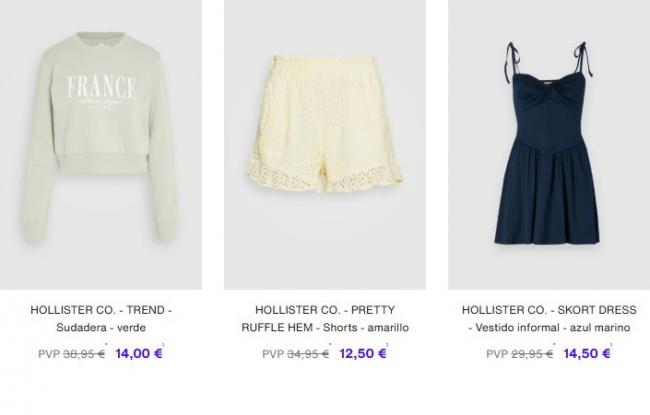Image resolution: width=650 pixels, height=415 pixels.
Task: Open the yellow ruffle hem shorts image
Action: tap(325, 145)
